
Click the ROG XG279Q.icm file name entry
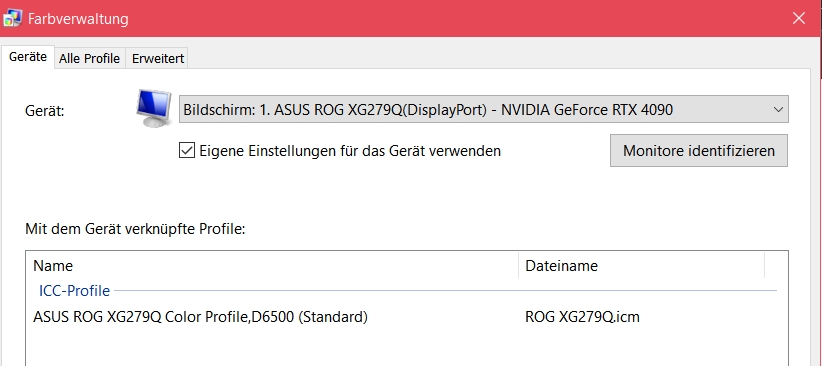(x=582, y=317)
